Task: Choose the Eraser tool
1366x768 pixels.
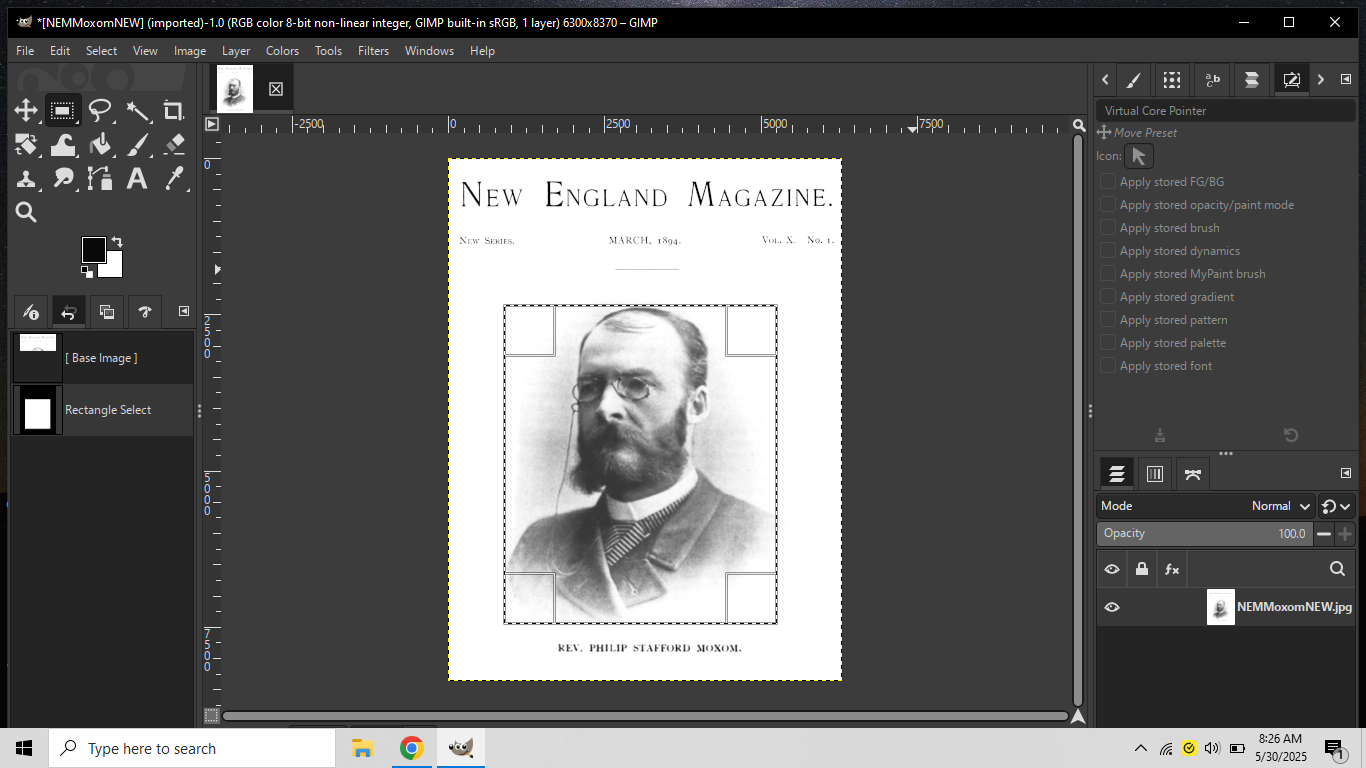Action: [174, 145]
